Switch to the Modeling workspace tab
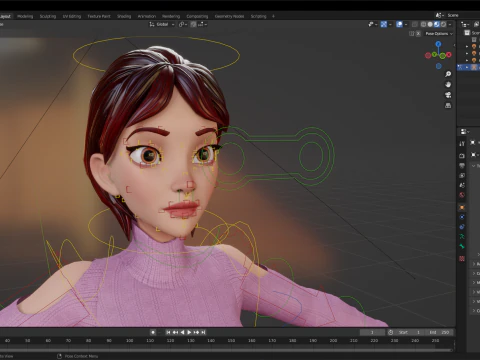The image size is (480, 360). pos(25,16)
